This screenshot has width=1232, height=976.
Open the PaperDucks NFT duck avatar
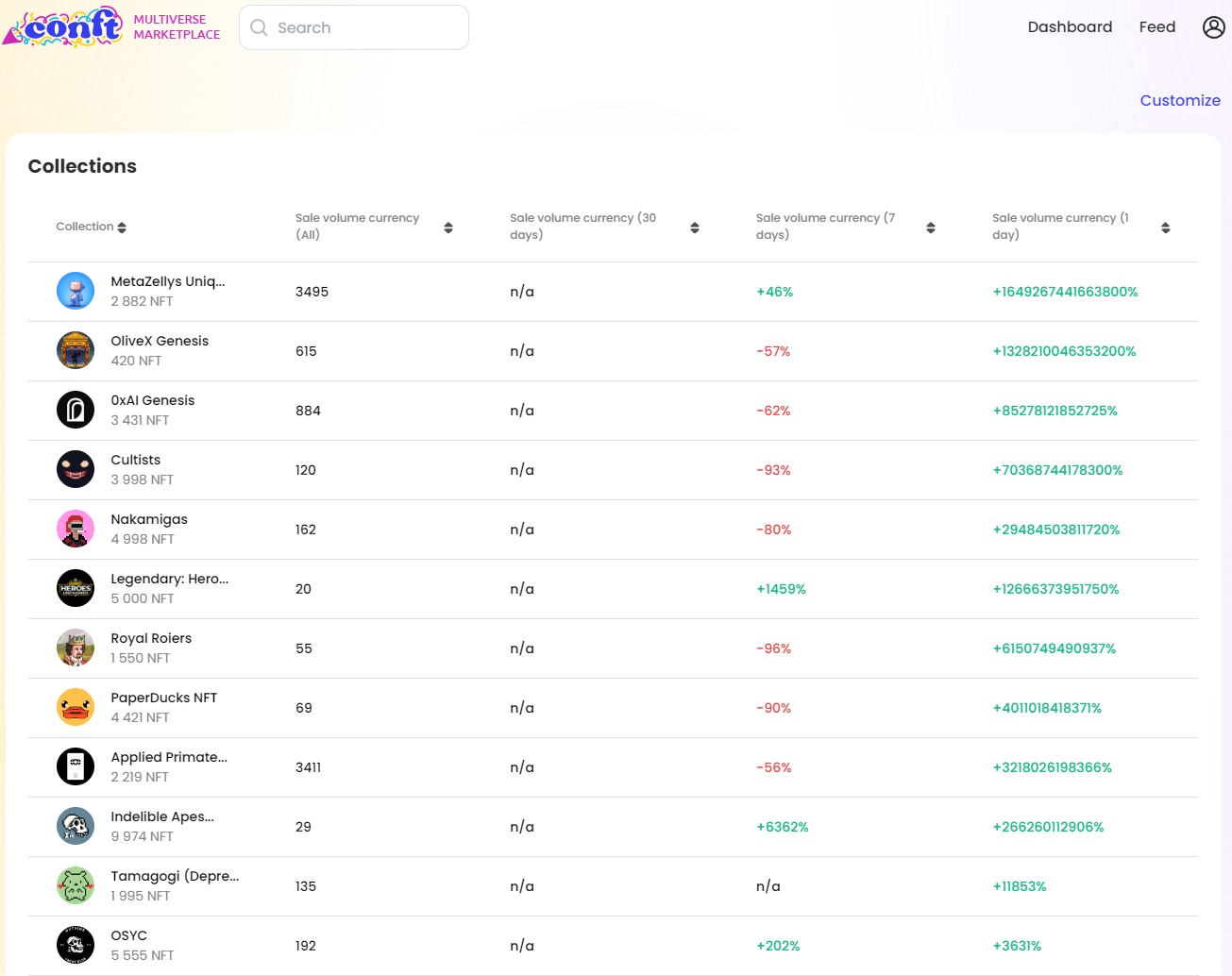pos(76,707)
